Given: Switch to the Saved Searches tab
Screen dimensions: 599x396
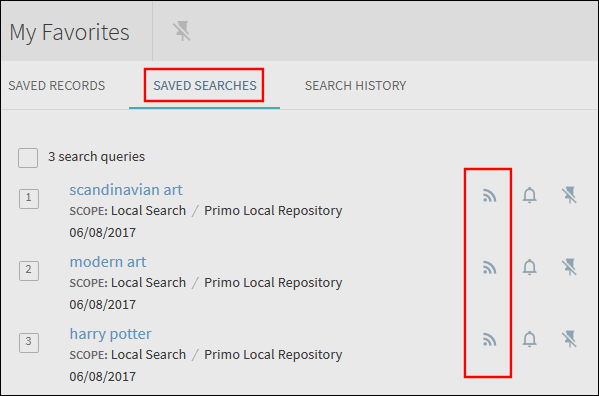Looking at the screenshot, I should (x=205, y=86).
